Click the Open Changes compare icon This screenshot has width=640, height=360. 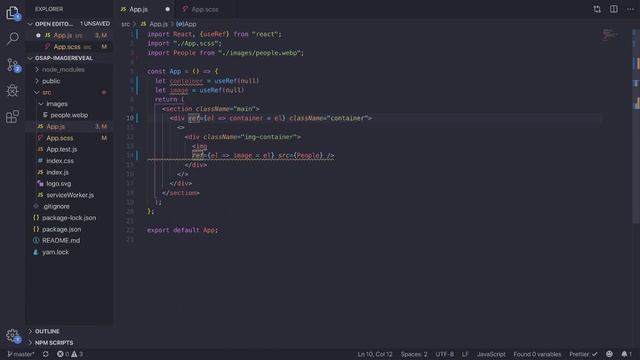(597, 9)
